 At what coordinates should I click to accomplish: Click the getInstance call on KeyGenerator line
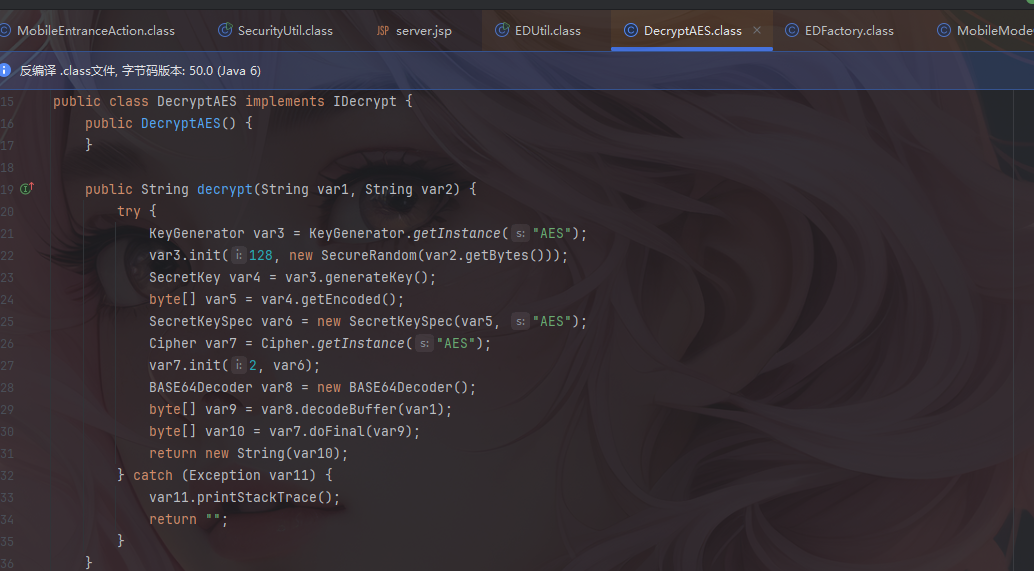(457, 233)
